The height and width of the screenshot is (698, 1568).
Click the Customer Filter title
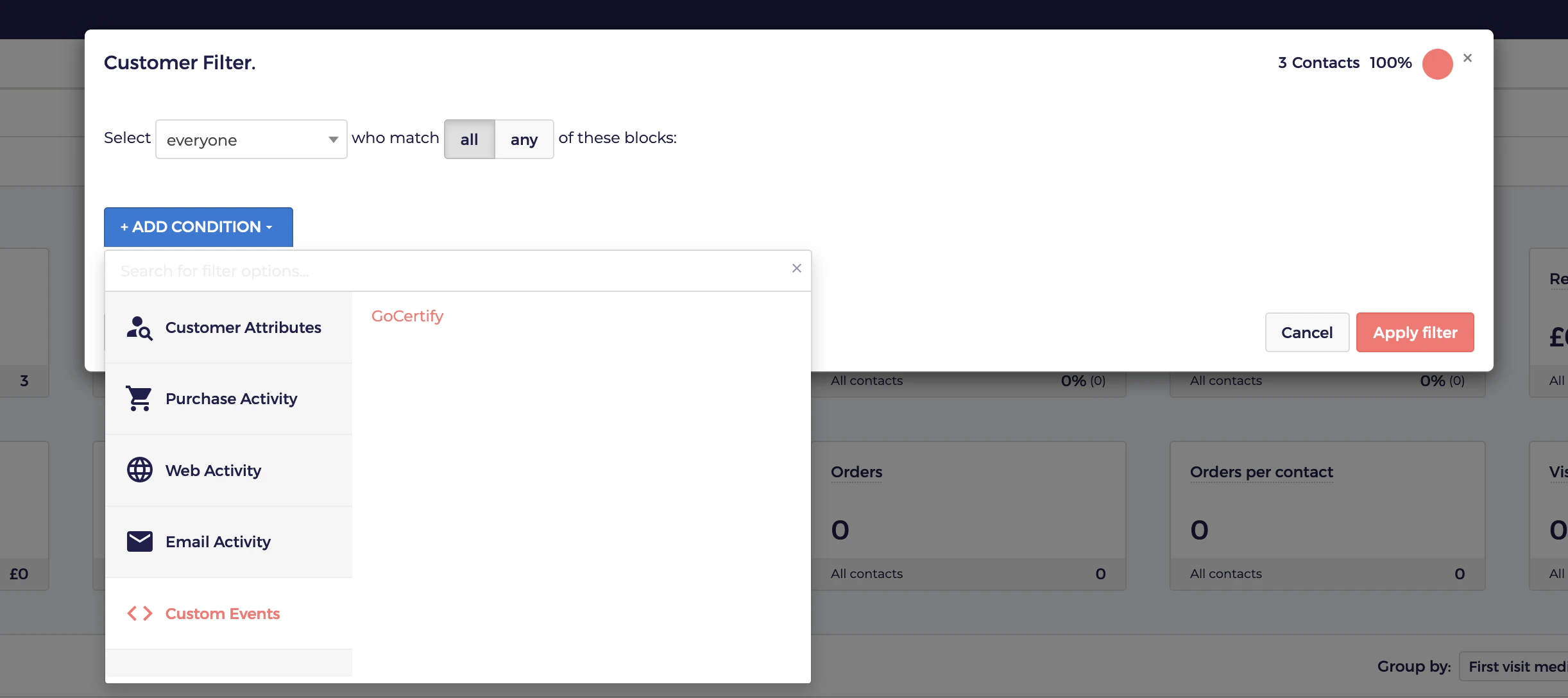(180, 63)
